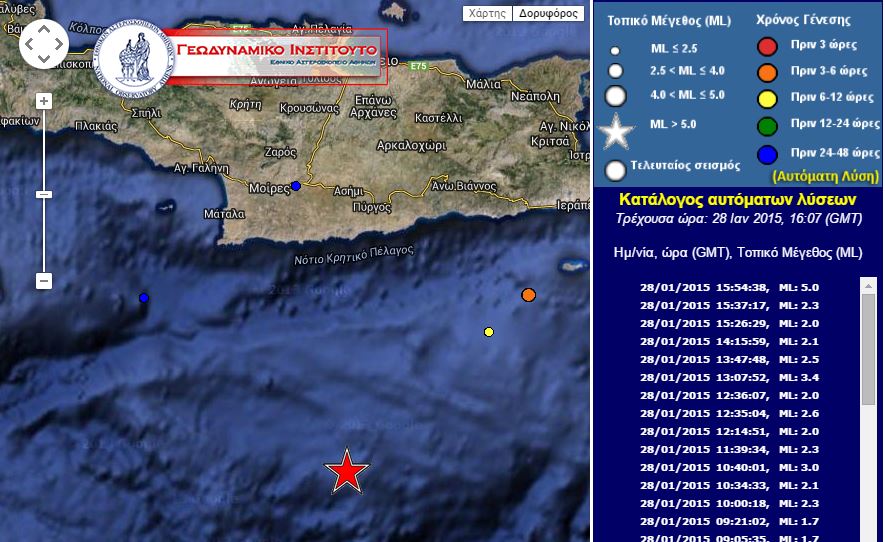
Task: Select the blue marker near Μοίρες
Action: coord(296,186)
